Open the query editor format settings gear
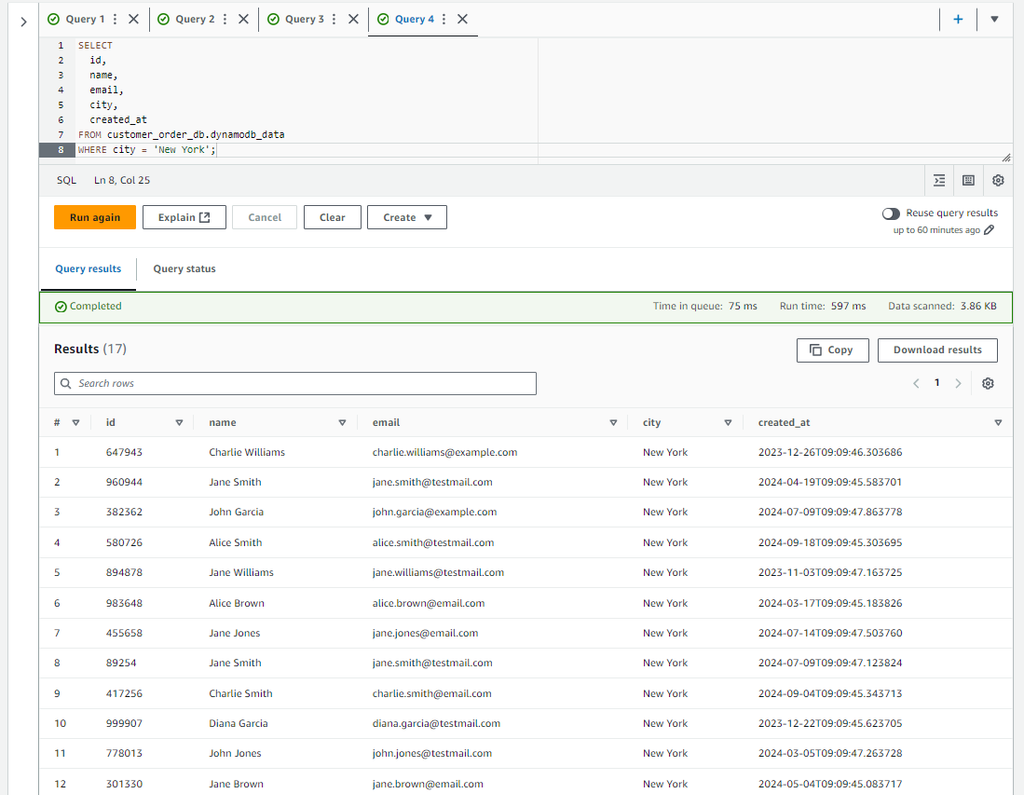This screenshot has height=795, width=1024. (998, 180)
